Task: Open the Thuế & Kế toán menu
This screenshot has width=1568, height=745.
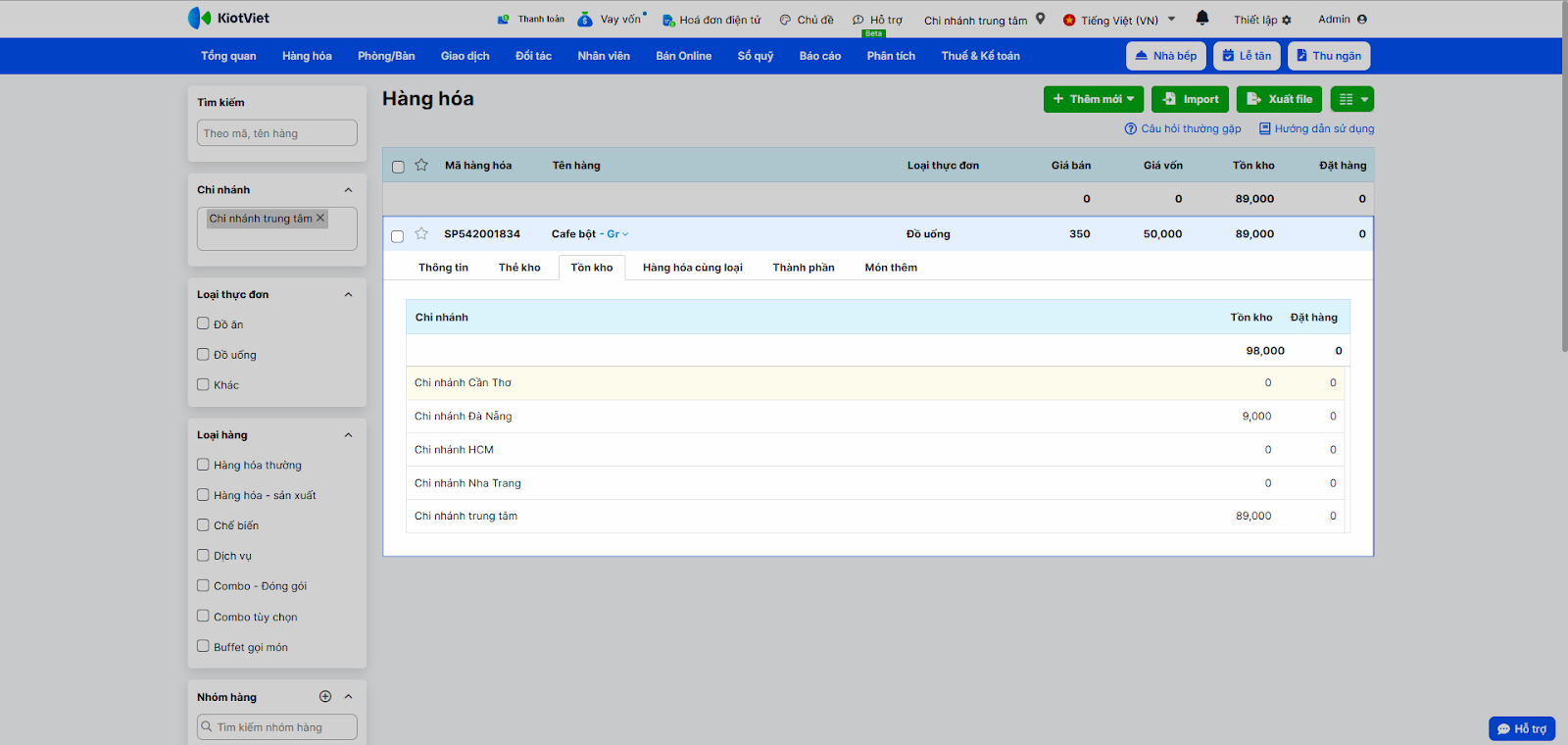Action: coord(981,56)
